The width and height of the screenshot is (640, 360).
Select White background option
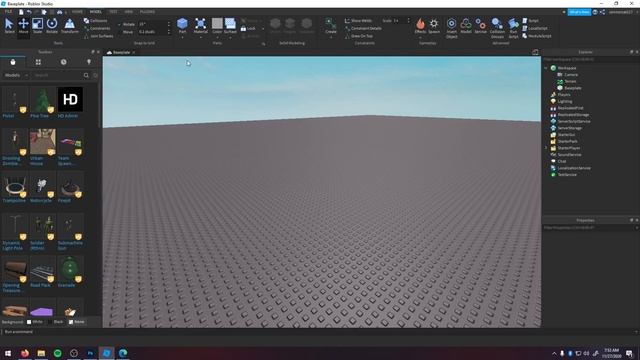pos(35,322)
